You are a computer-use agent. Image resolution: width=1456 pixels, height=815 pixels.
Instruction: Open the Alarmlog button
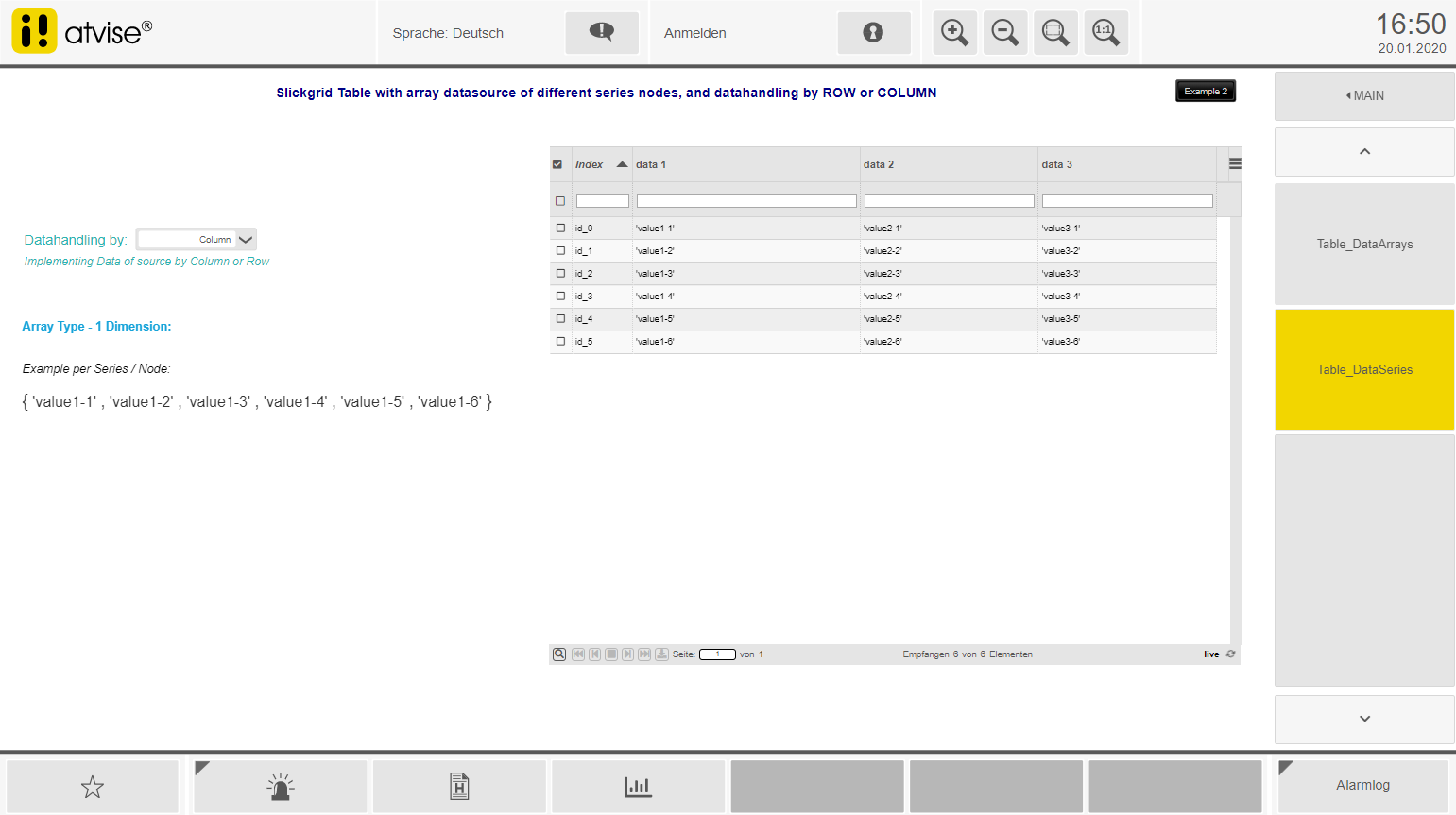[1362, 786]
